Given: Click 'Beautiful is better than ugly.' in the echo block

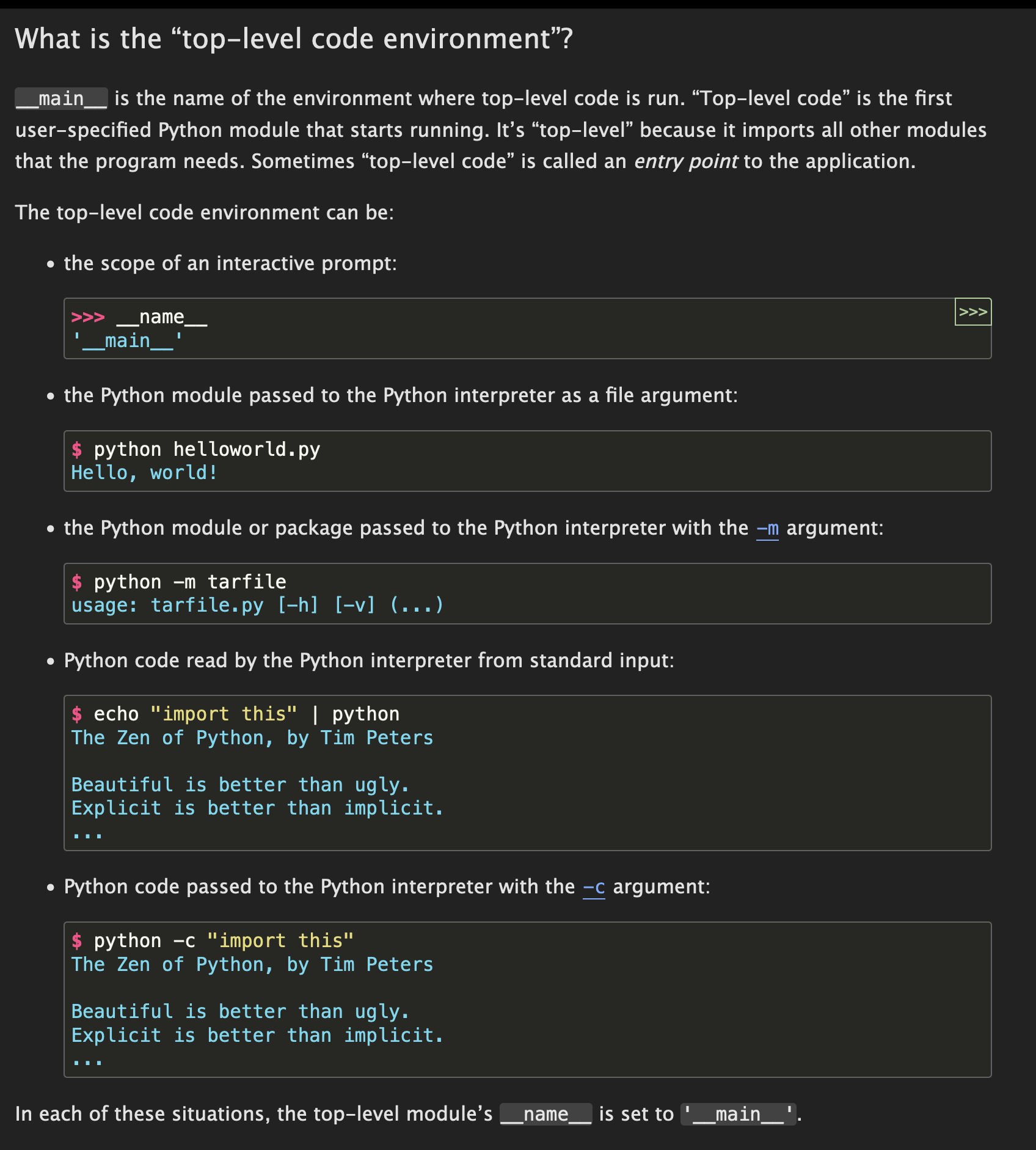Looking at the screenshot, I should point(240,785).
